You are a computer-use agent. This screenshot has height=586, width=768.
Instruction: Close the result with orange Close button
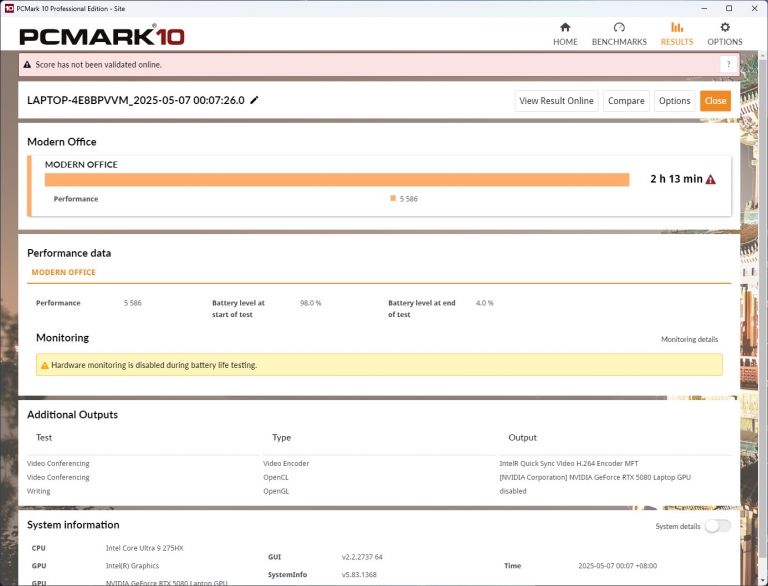pos(715,101)
